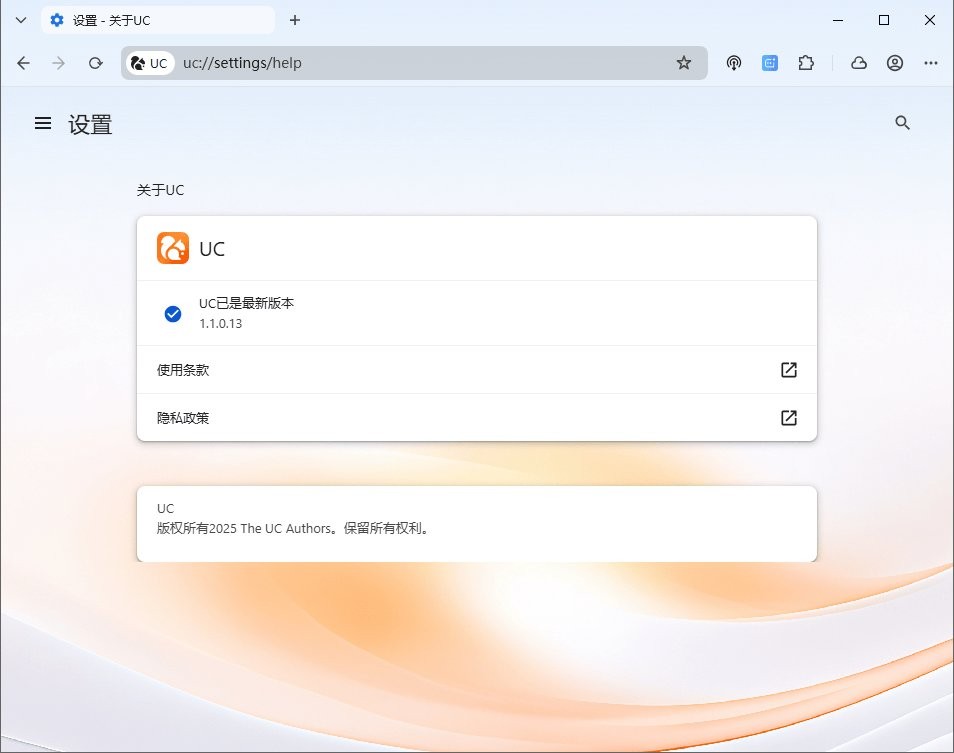Open the extensions puzzle icon
This screenshot has width=954, height=753.
[806, 63]
